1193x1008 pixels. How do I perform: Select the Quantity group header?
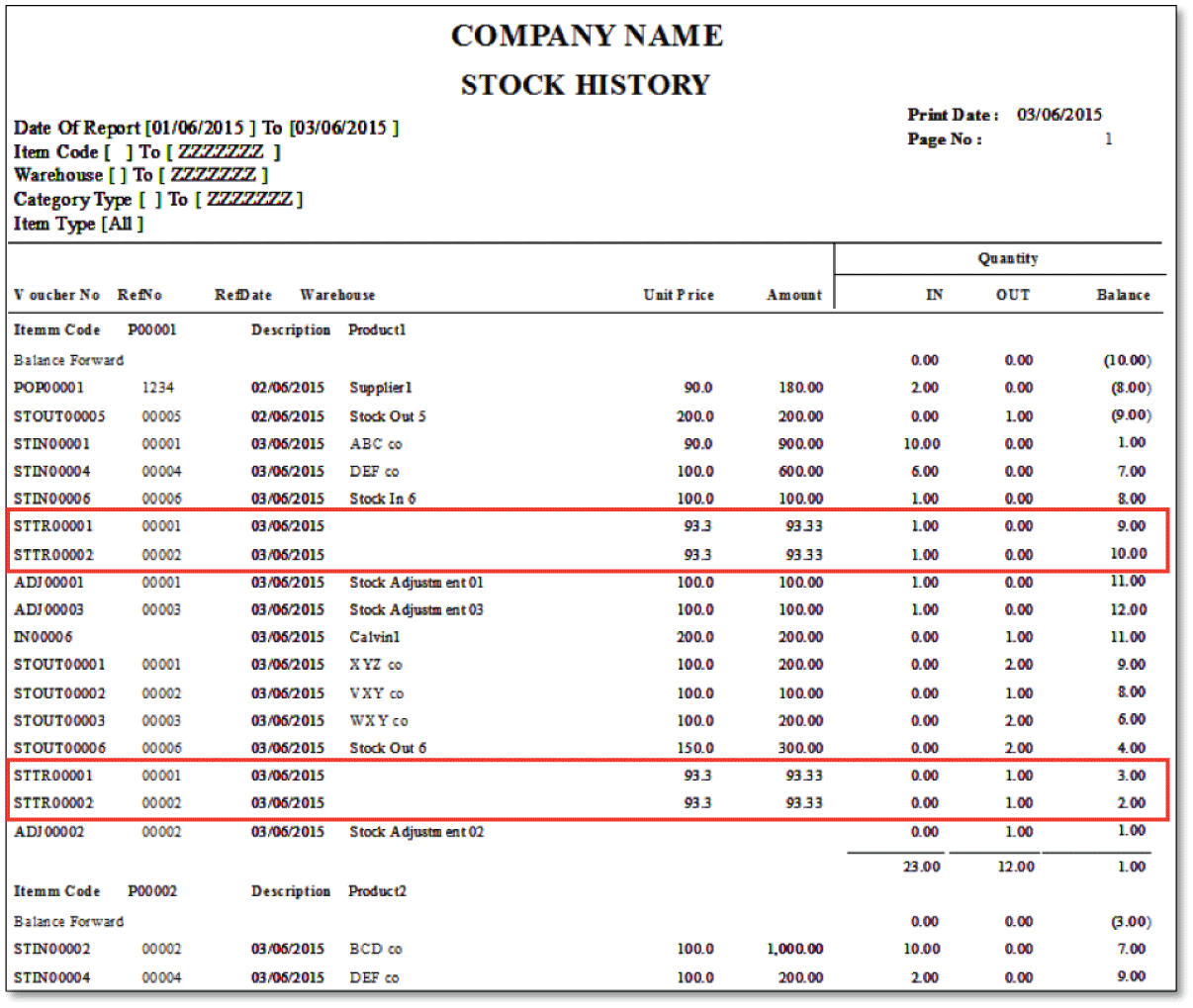(1007, 258)
